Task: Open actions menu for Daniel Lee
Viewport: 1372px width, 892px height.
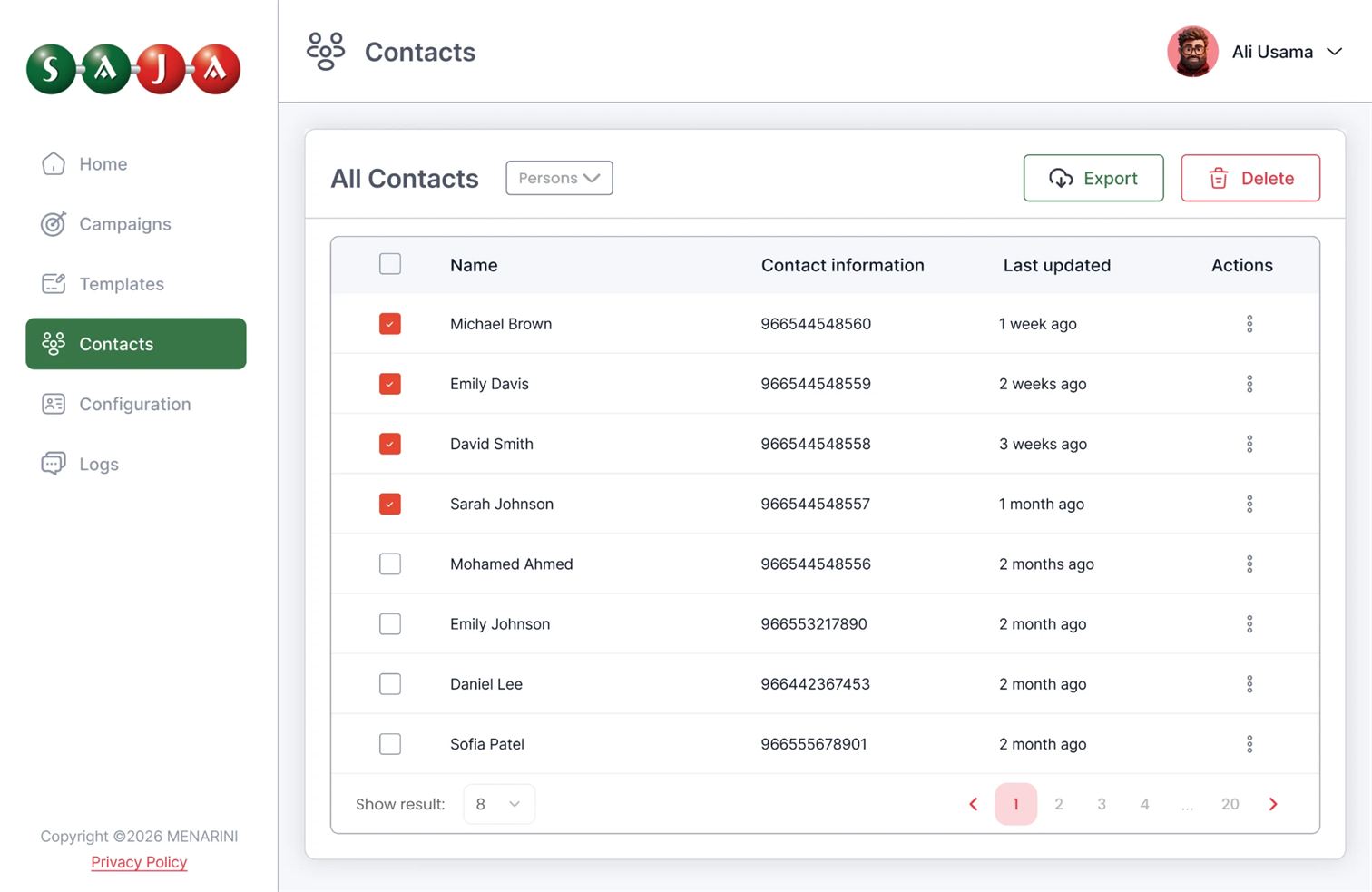Action: pyautogui.click(x=1249, y=683)
